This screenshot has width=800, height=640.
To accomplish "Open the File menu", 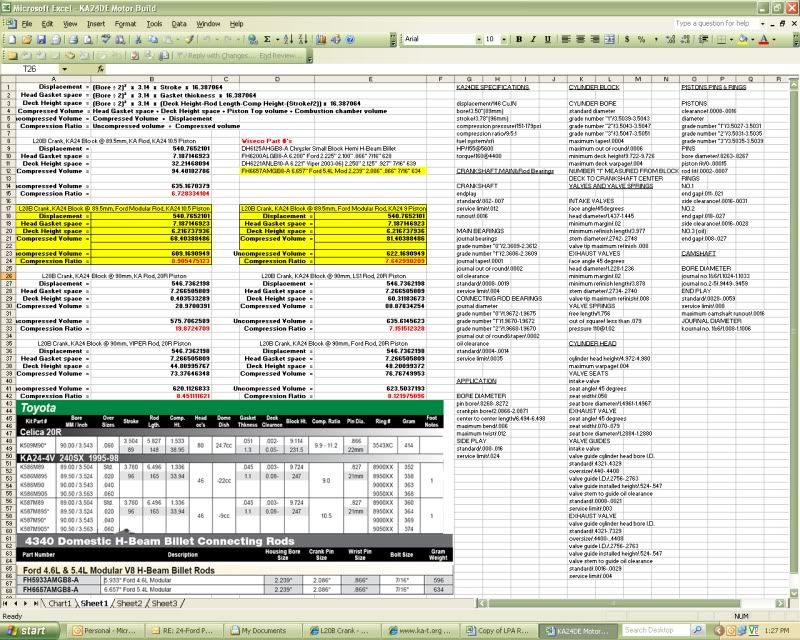I will (x=27, y=23).
